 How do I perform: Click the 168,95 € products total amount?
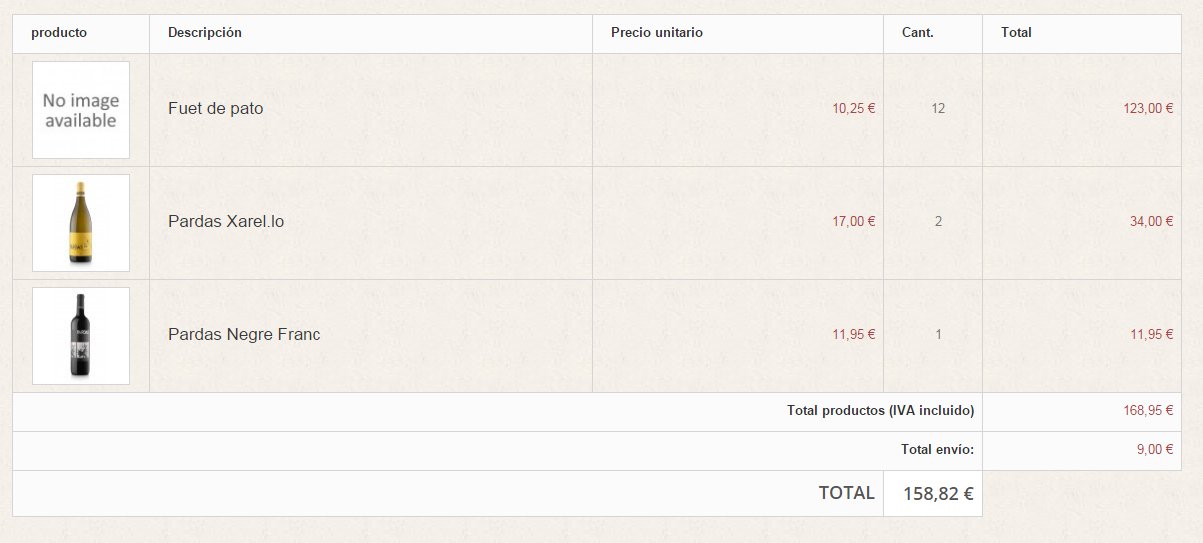point(1149,411)
